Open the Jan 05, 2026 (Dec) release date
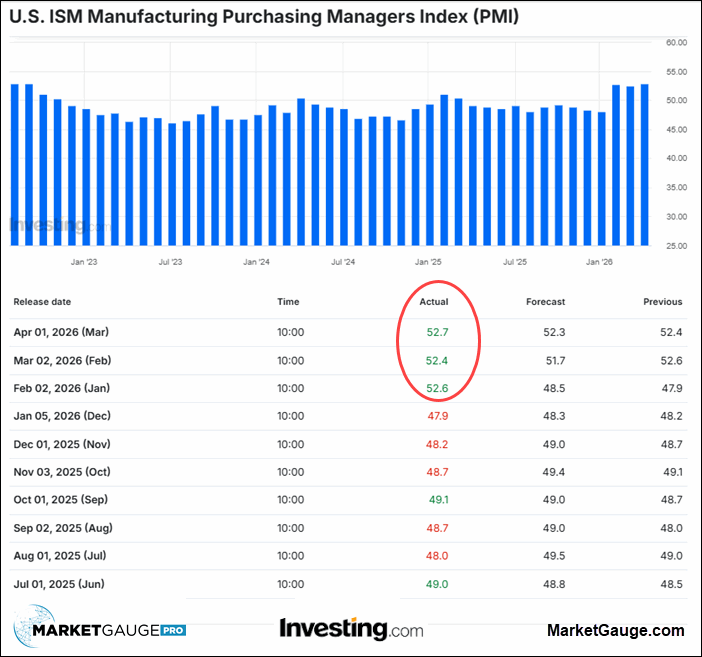The height and width of the screenshot is (657, 702). coord(62,416)
